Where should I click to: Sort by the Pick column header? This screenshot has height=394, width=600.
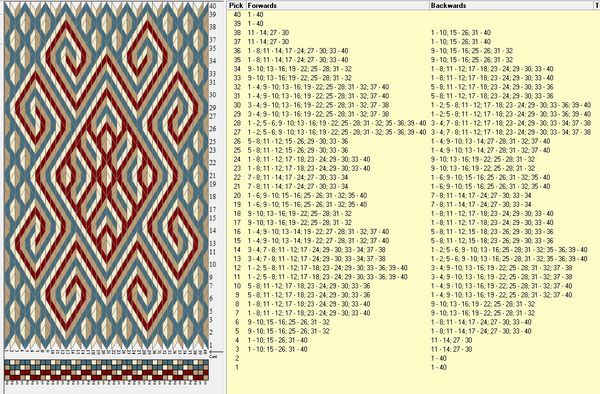click(236, 5)
